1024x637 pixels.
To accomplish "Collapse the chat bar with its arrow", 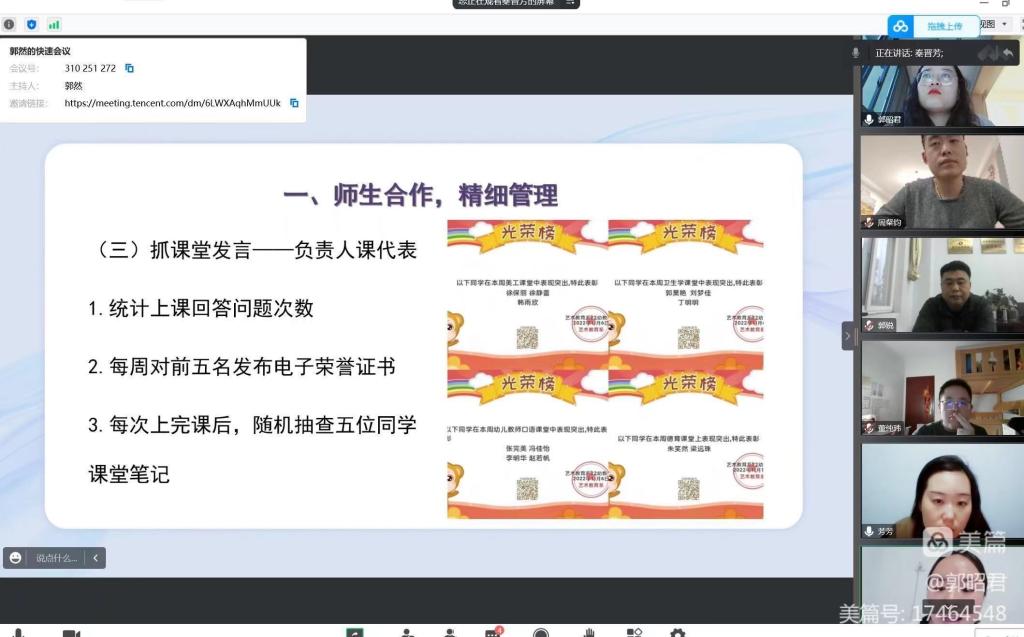I will [x=95, y=558].
